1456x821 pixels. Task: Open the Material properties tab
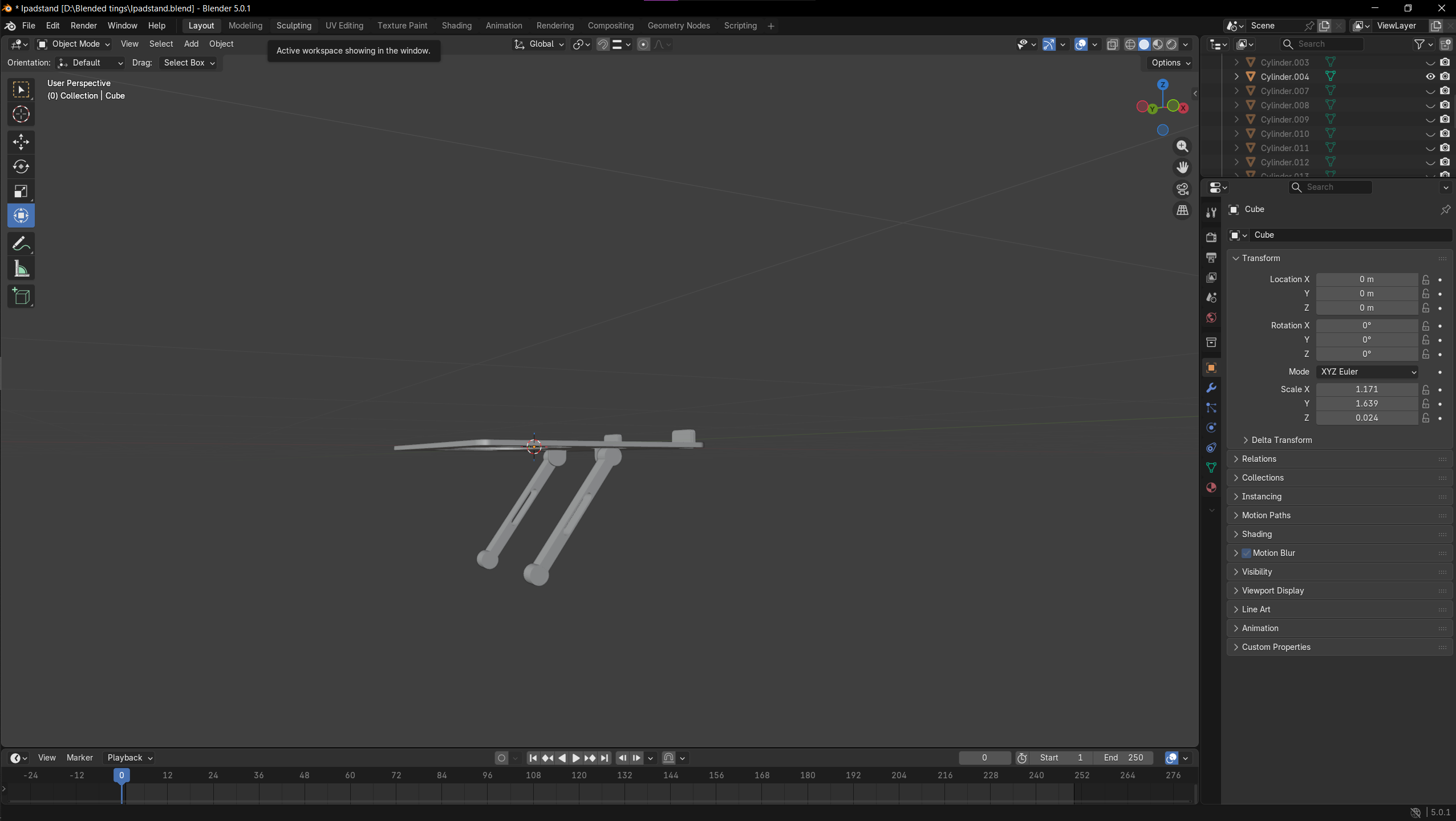point(1211,487)
